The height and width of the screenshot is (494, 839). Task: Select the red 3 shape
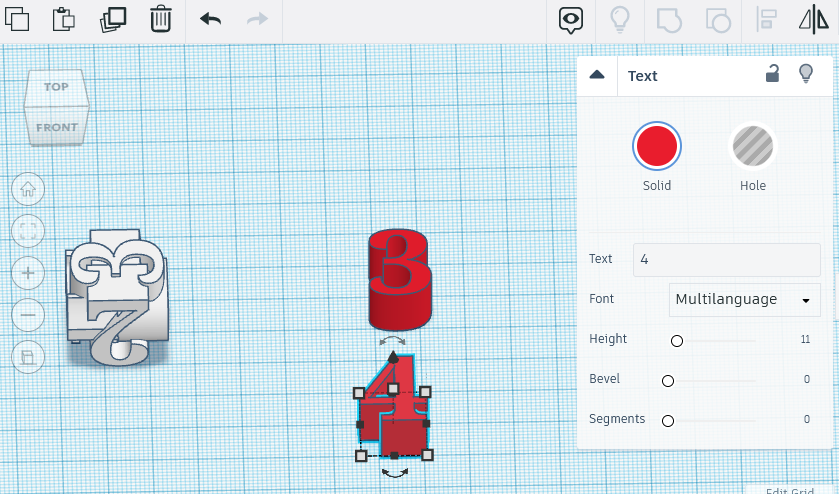(x=400, y=279)
